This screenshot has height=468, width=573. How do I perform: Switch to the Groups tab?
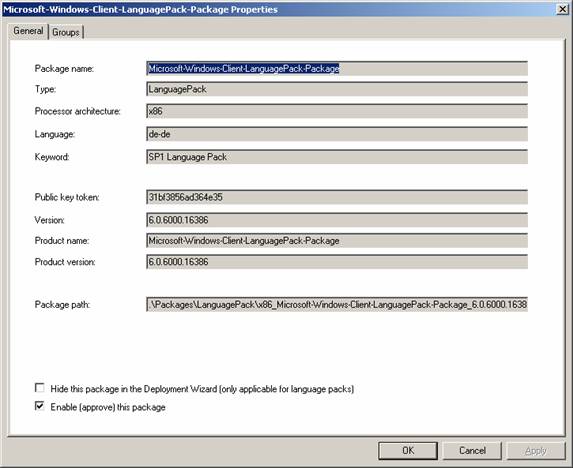click(x=66, y=32)
